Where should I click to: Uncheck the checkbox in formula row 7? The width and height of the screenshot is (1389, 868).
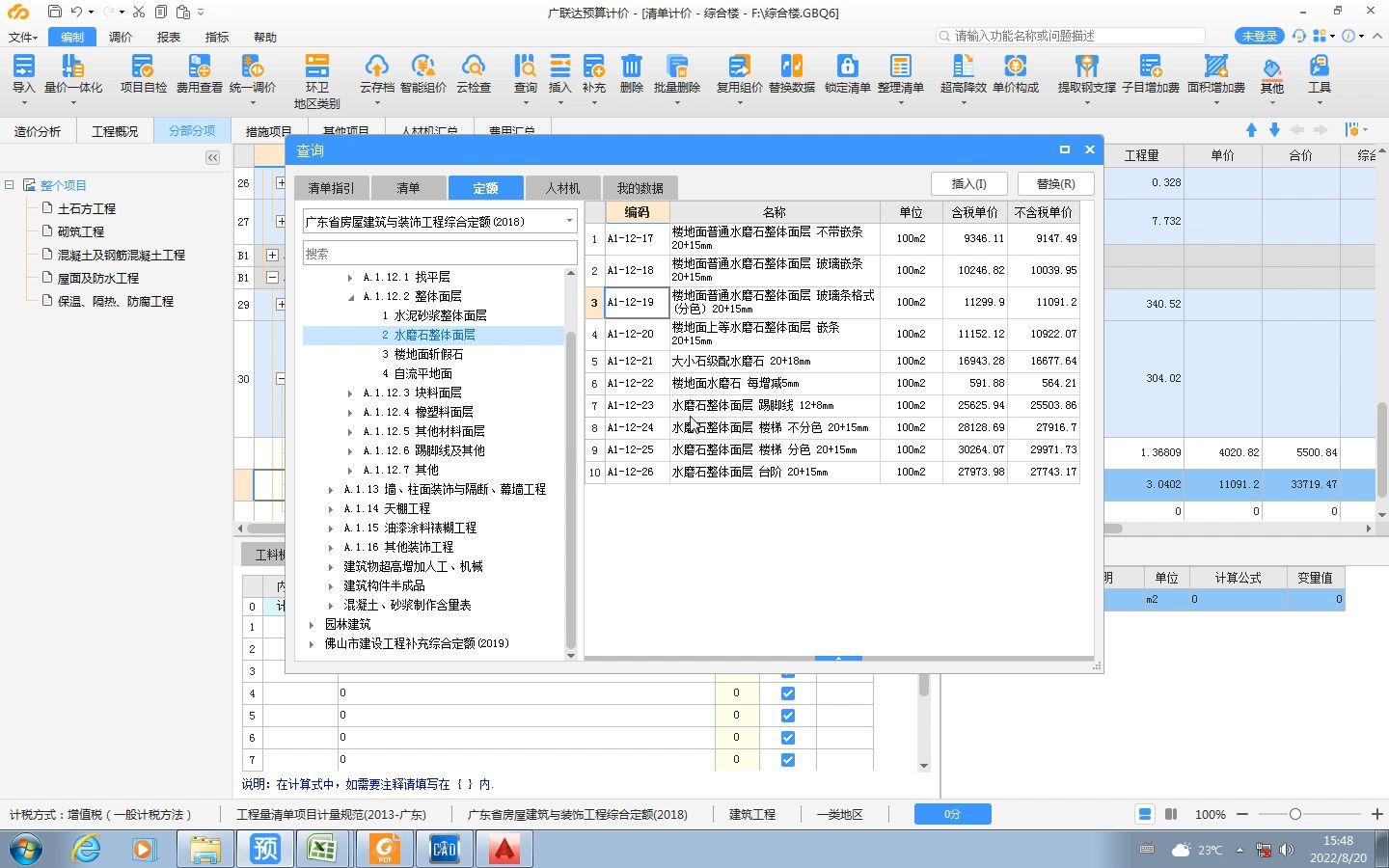[x=787, y=759]
